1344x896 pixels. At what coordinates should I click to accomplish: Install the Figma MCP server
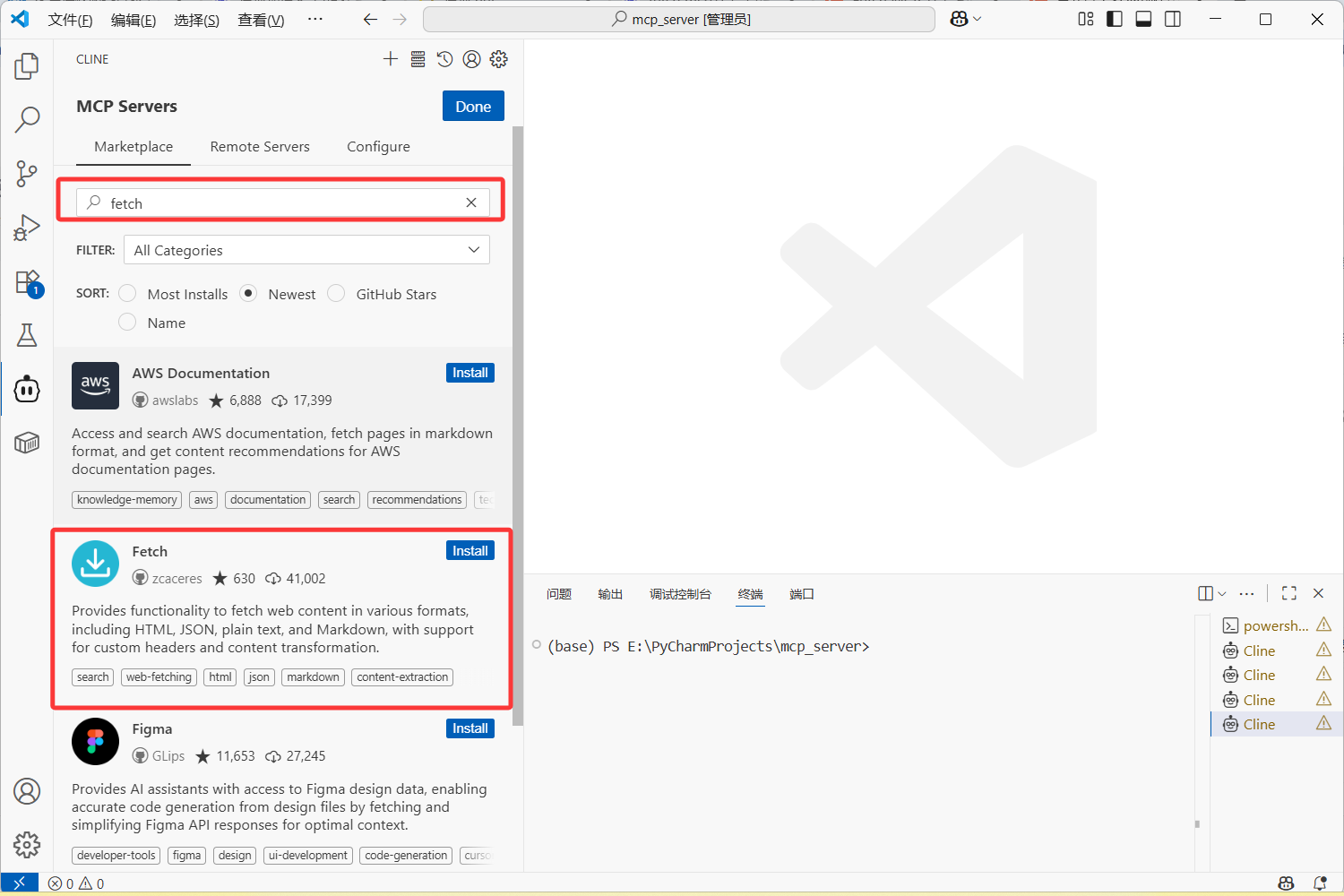[470, 728]
